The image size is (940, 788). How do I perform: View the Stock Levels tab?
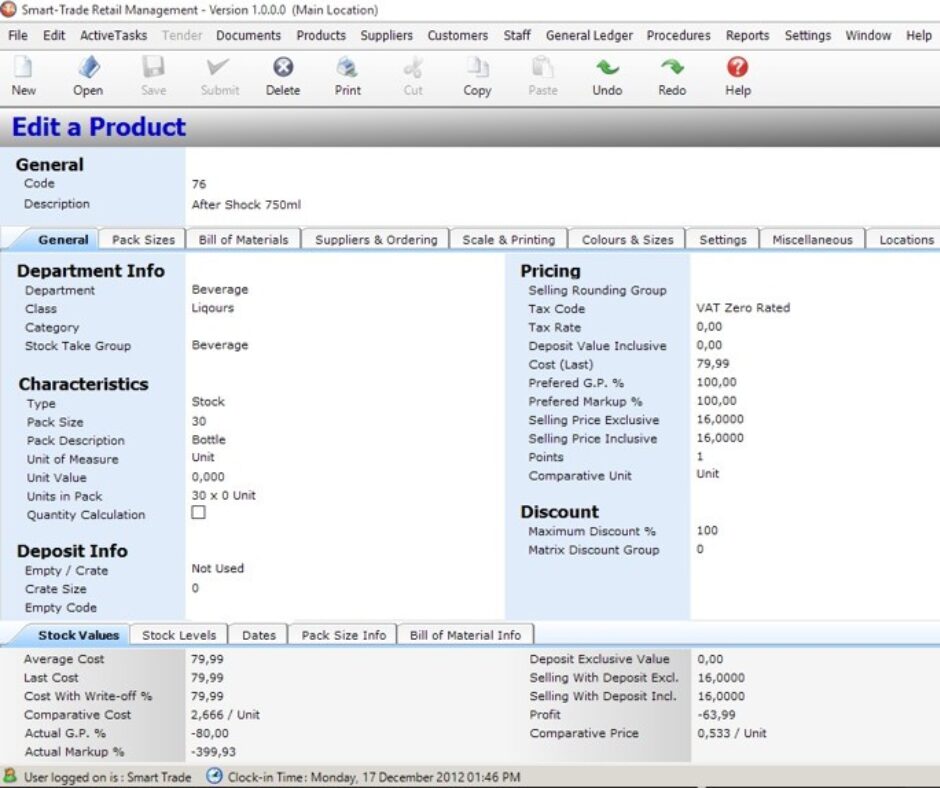[178, 634]
